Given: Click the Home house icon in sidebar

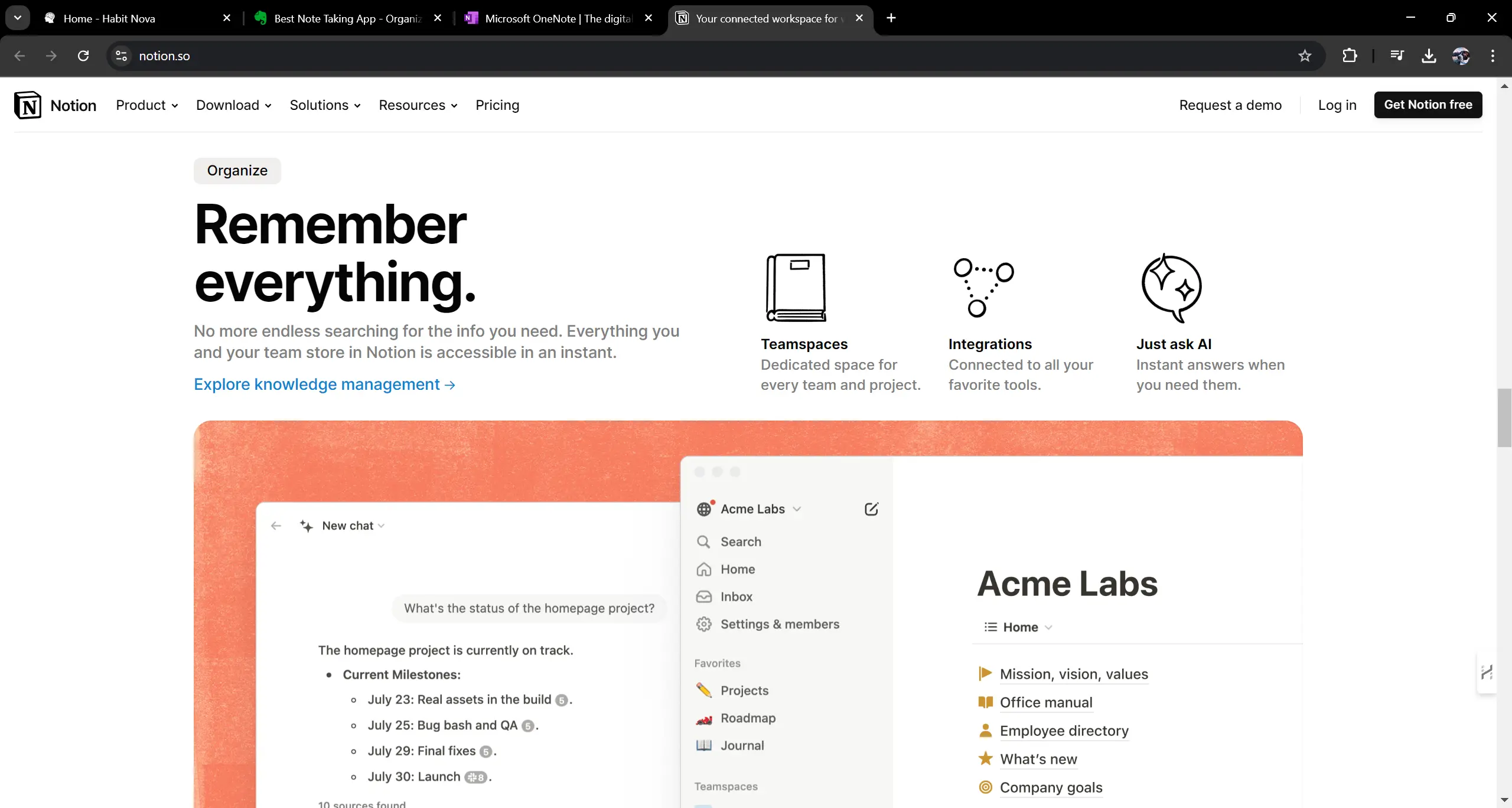Looking at the screenshot, I should point(703,569).
